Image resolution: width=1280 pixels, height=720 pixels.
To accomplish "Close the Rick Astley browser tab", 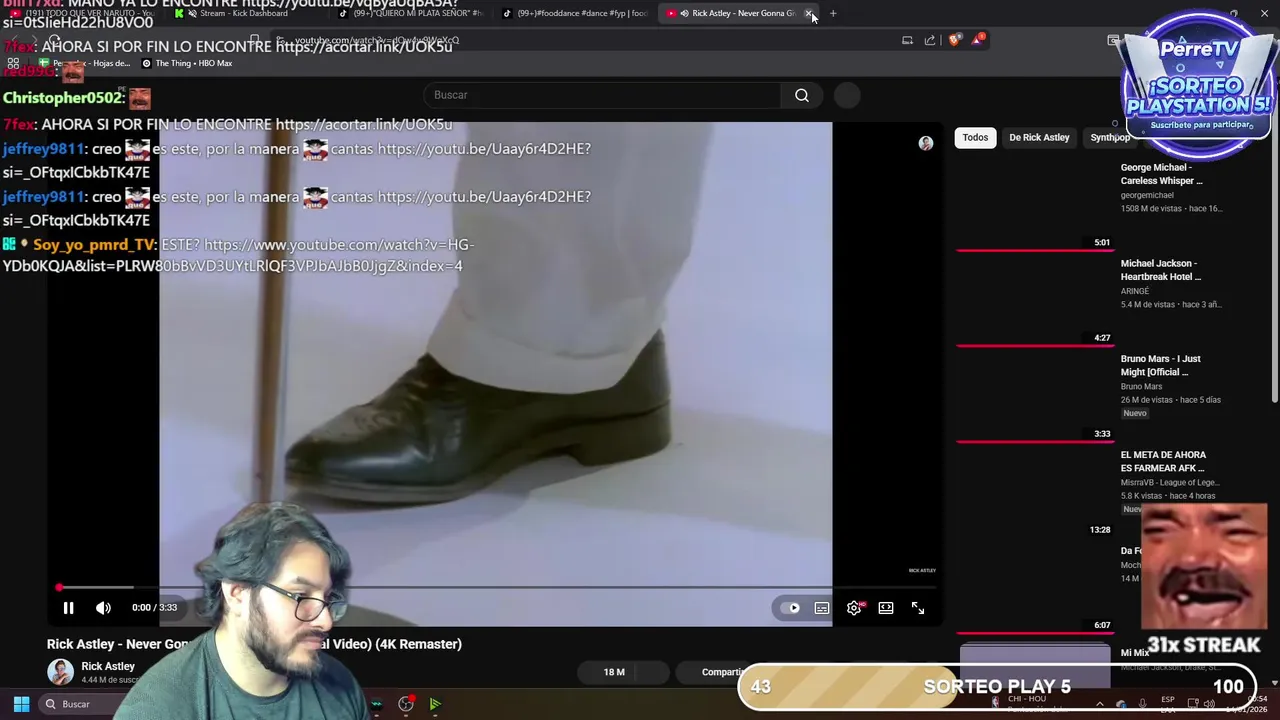I will pos(809,13).
